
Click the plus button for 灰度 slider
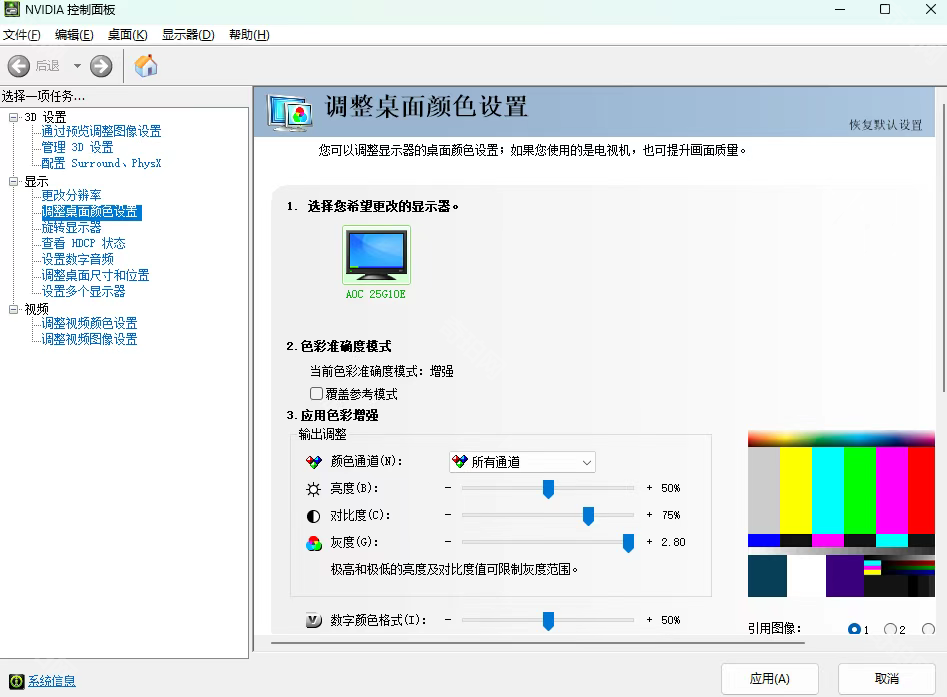[649, 542]
